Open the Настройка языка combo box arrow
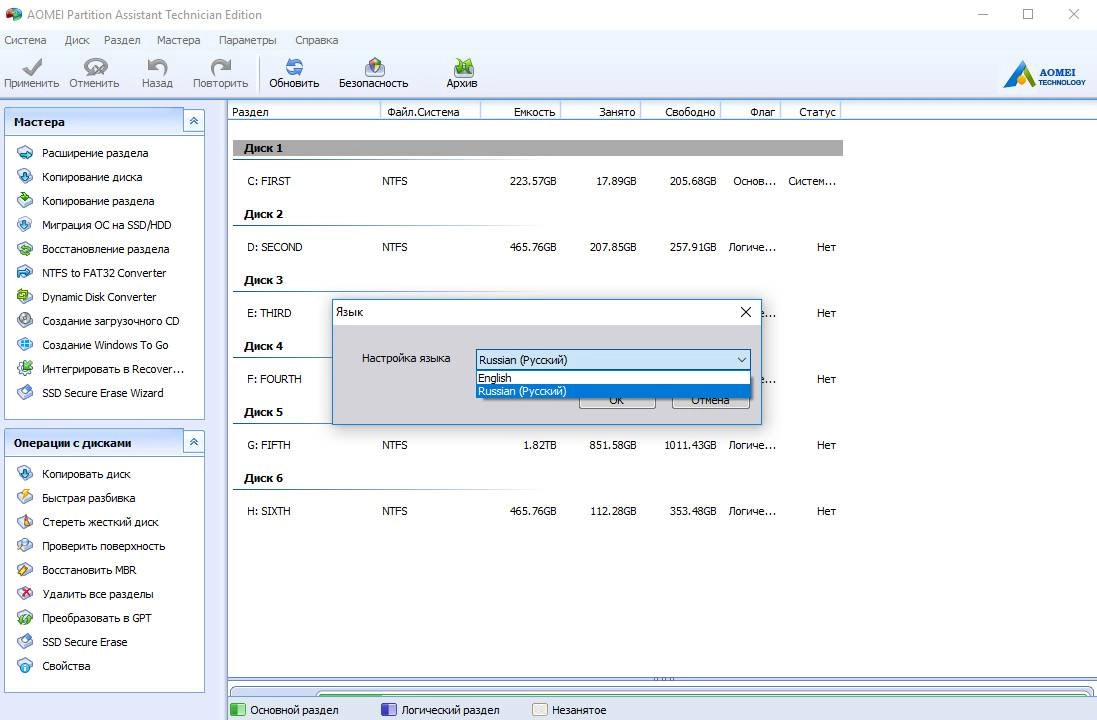This screenshot has width=1097, height=720. [x=742, y=360]
